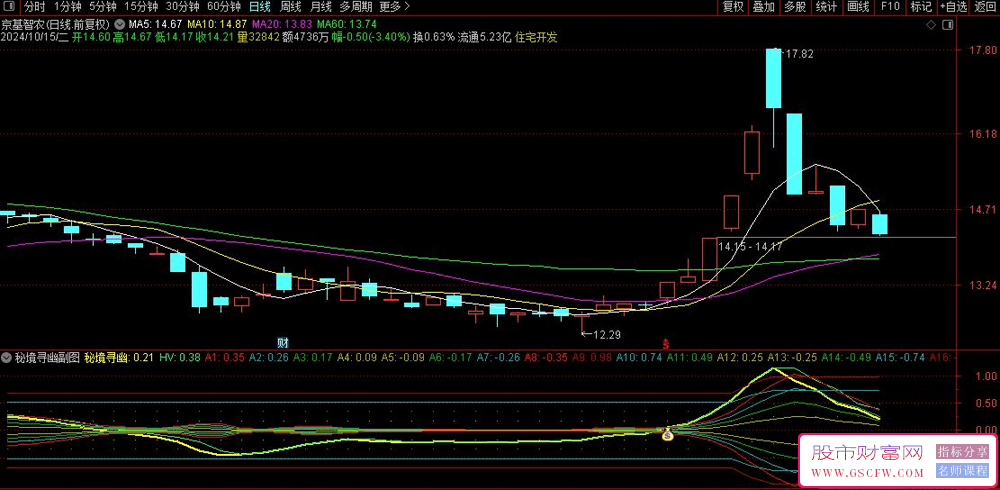Click the MA5: 14.67 label
1000x490 pixels.
156,25
